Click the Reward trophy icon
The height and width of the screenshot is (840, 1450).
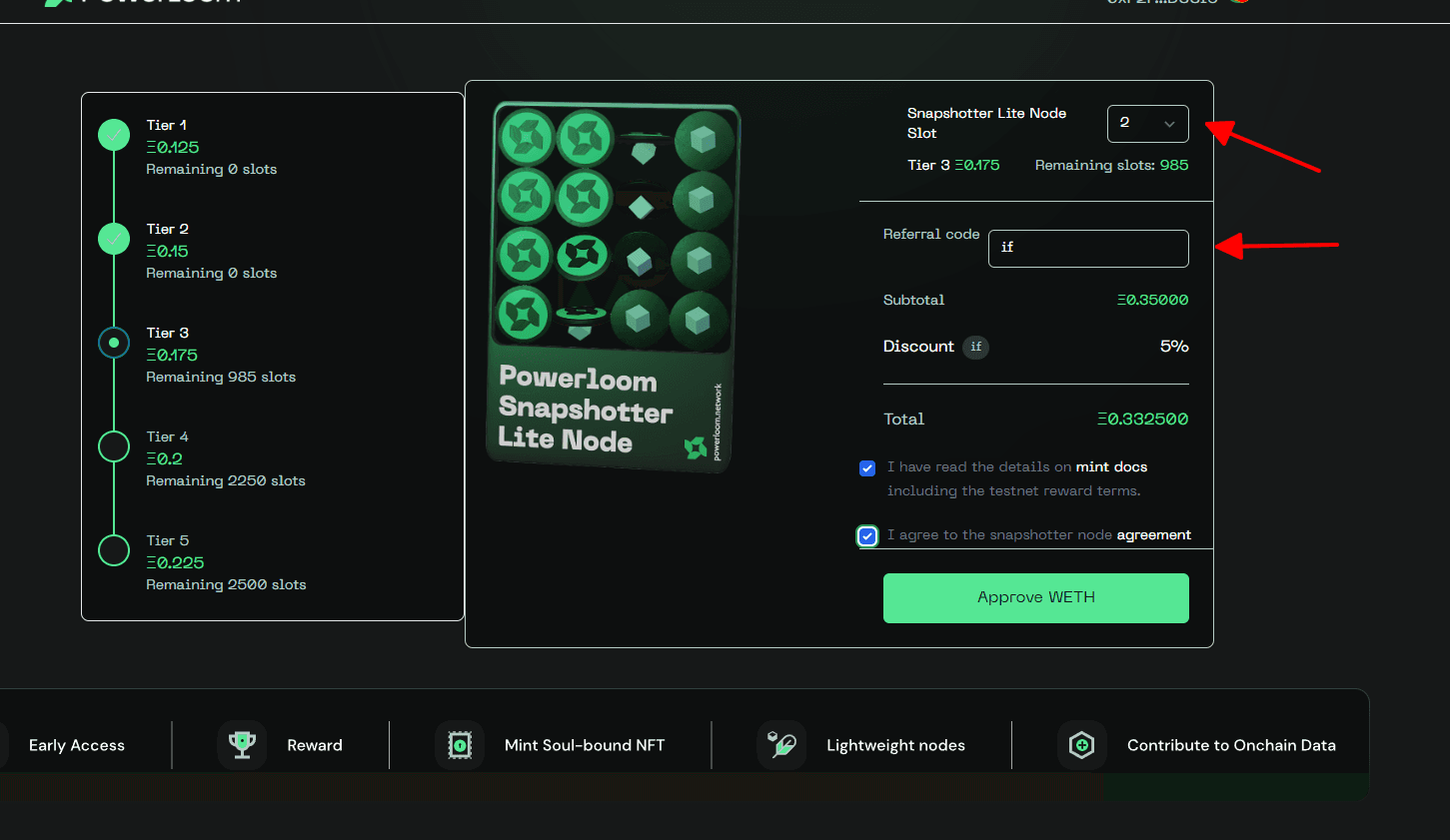point(242,745)
